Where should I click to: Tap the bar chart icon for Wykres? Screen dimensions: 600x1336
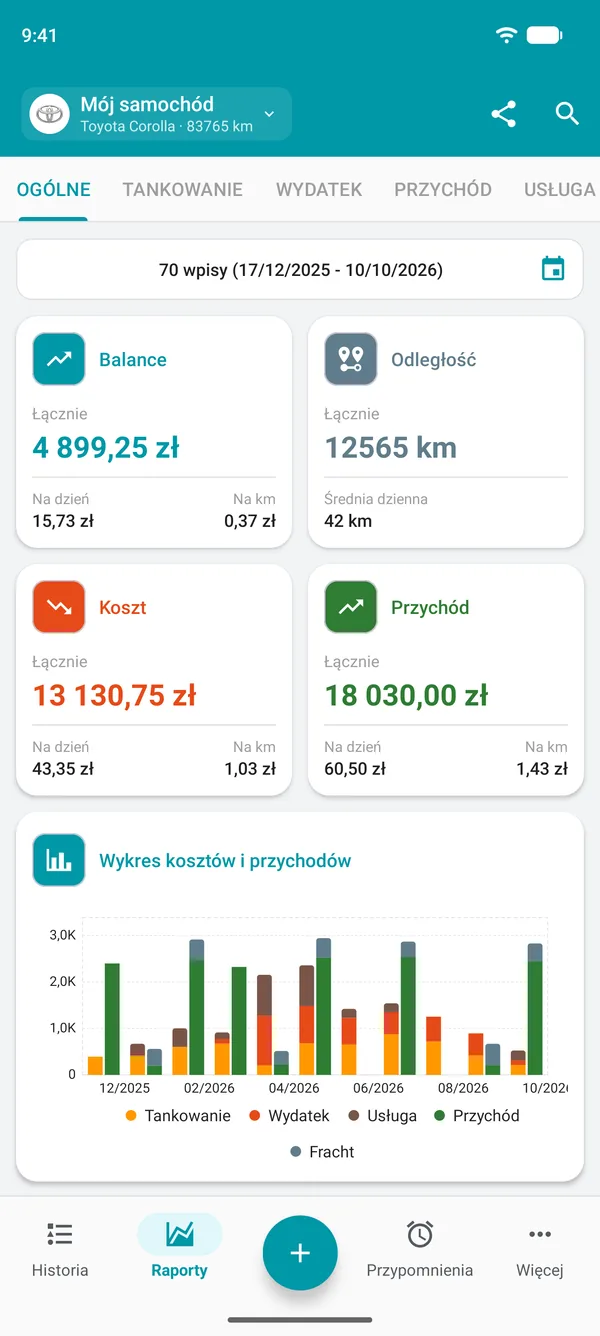[58, 860]
